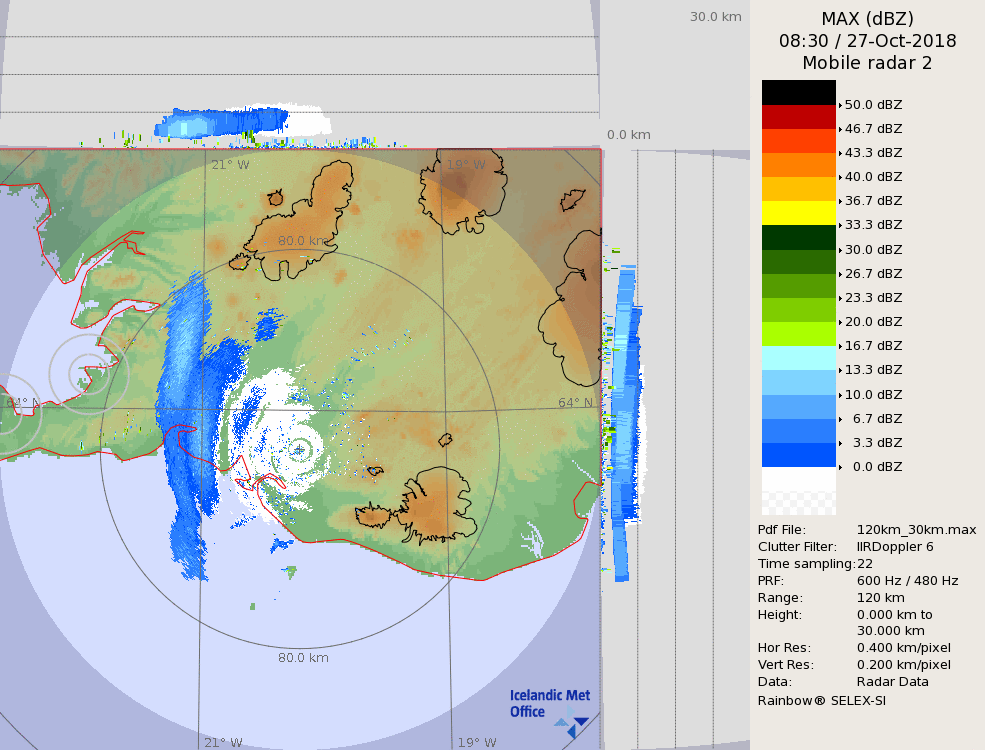Click the 120km_30km.max Pdf File value
Image resolution: width=985 pixels, height=750 pixels.
coord(916,530)
